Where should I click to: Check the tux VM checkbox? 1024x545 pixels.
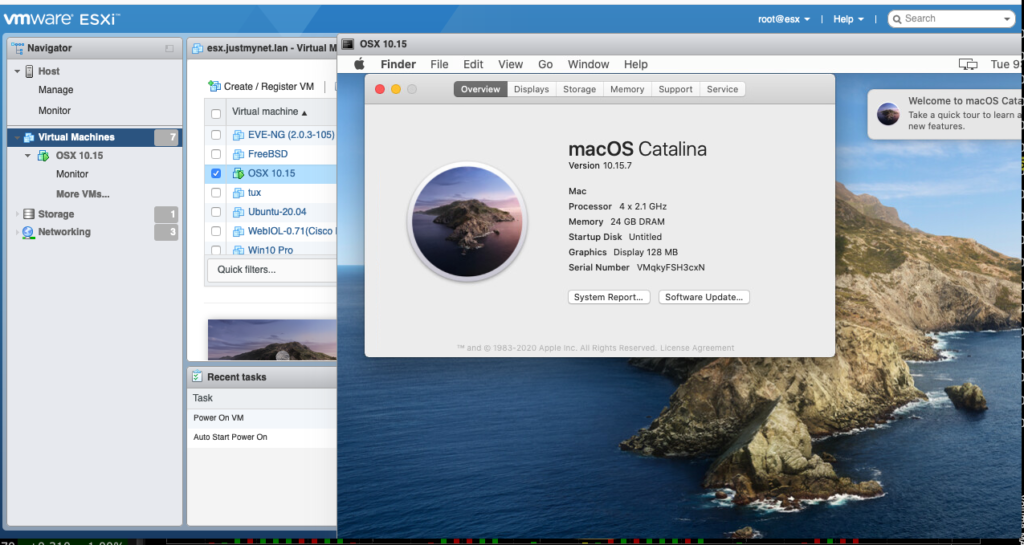(216, 193)
